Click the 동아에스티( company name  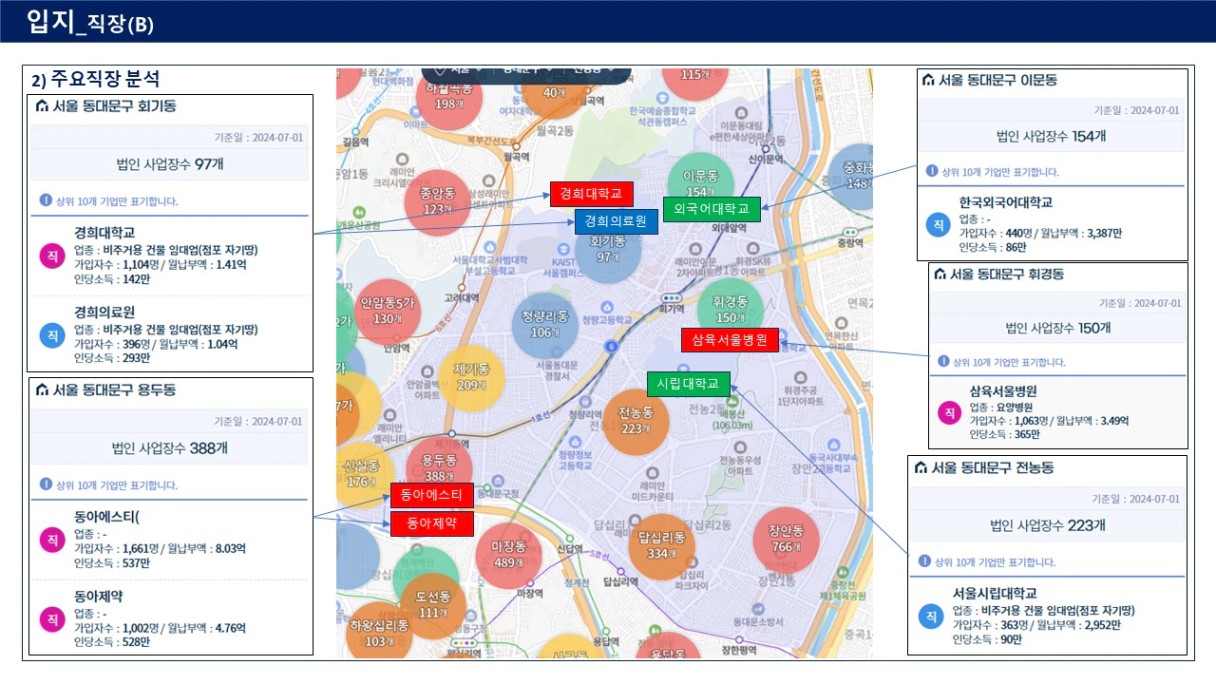point(107,516)
